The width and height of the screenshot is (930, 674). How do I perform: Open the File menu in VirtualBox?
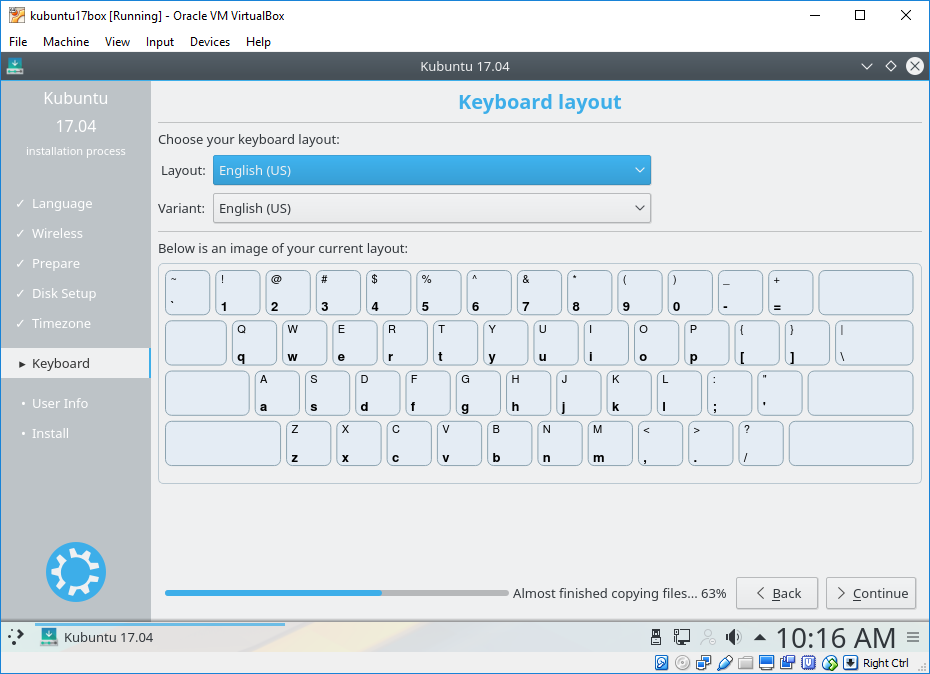click(x=18, y=42)
